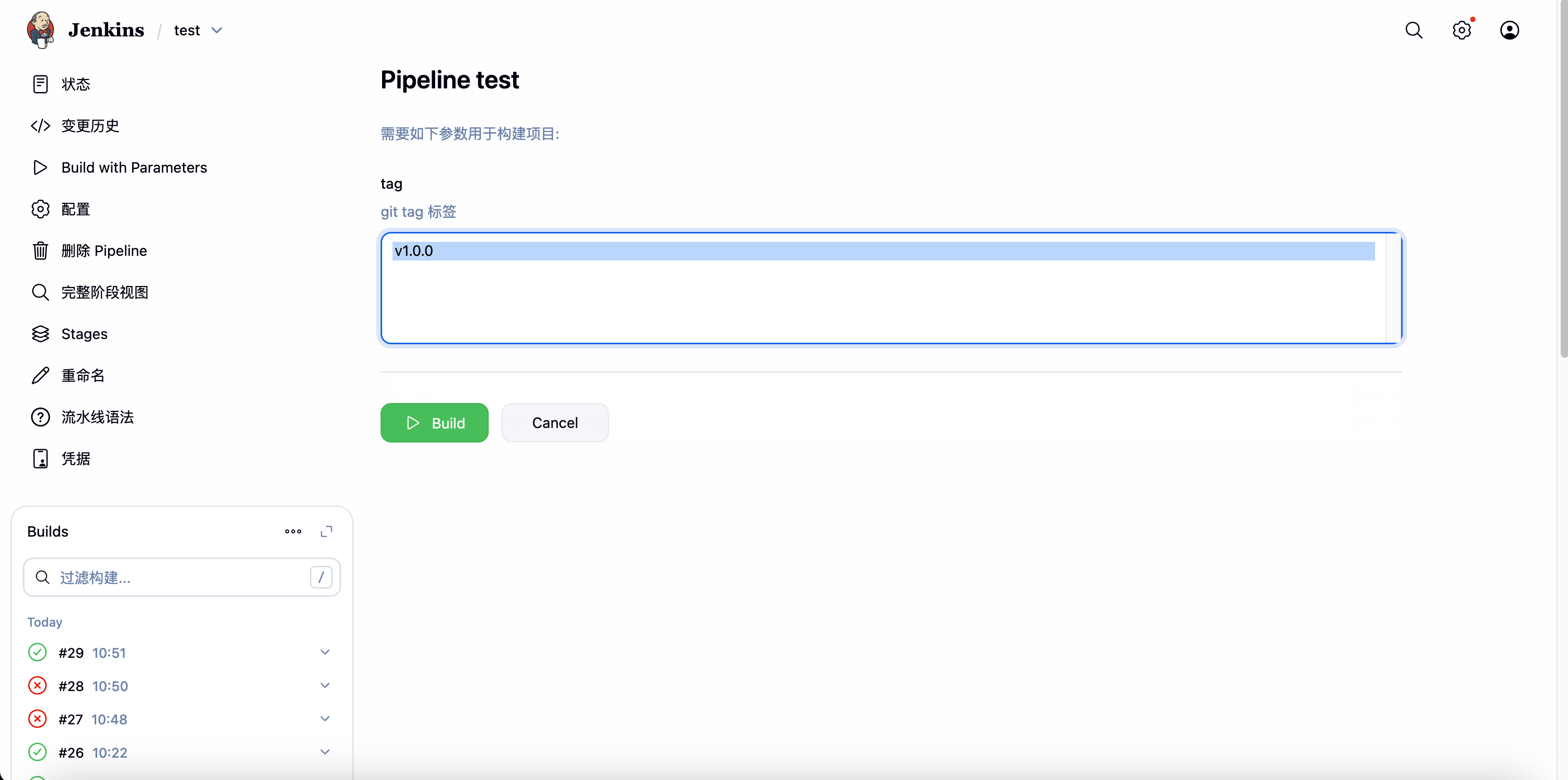The height and width of the screenshot is (780, 1568).
Task: Open build #28 link
Action: coord(71,686)
